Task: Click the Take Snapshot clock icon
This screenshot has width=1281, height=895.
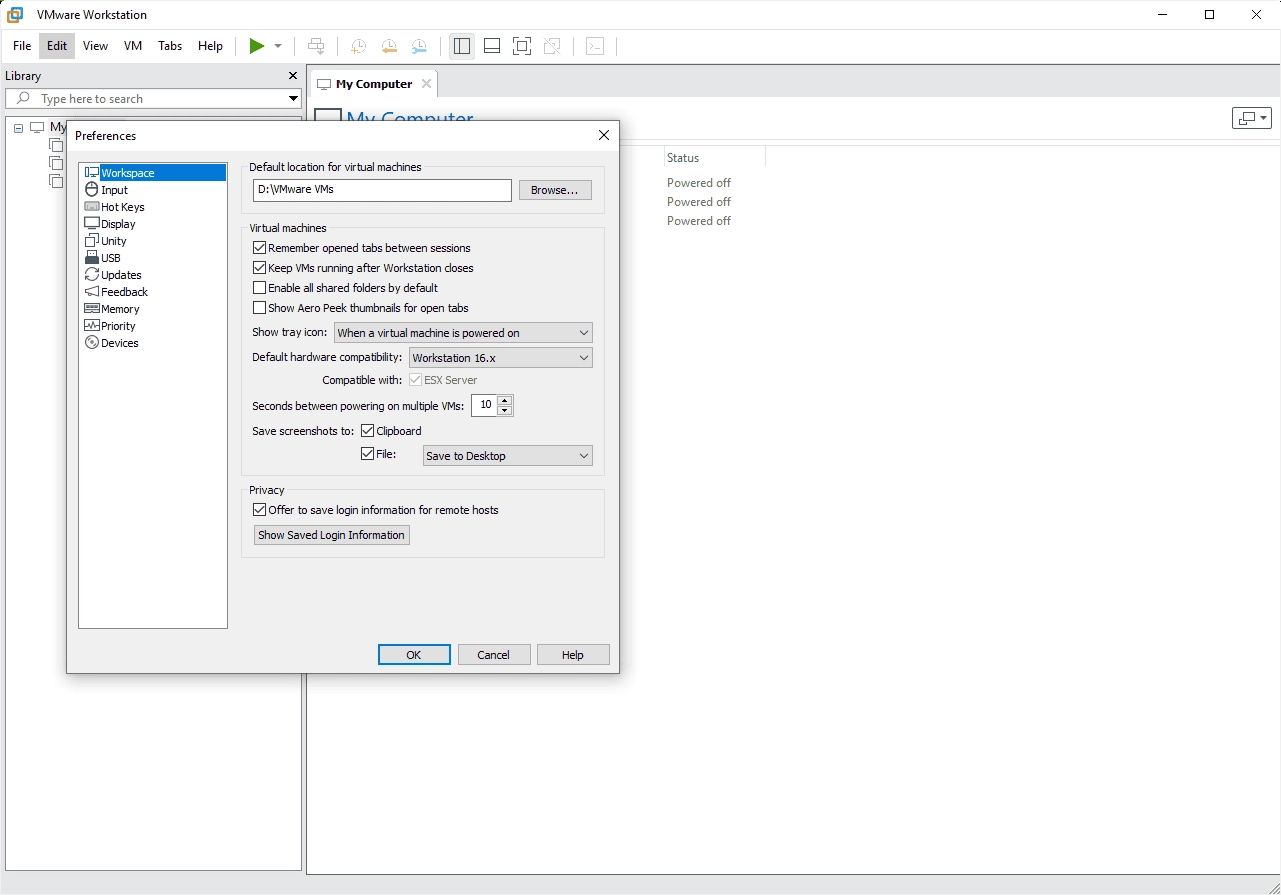Action: (358, 46)
